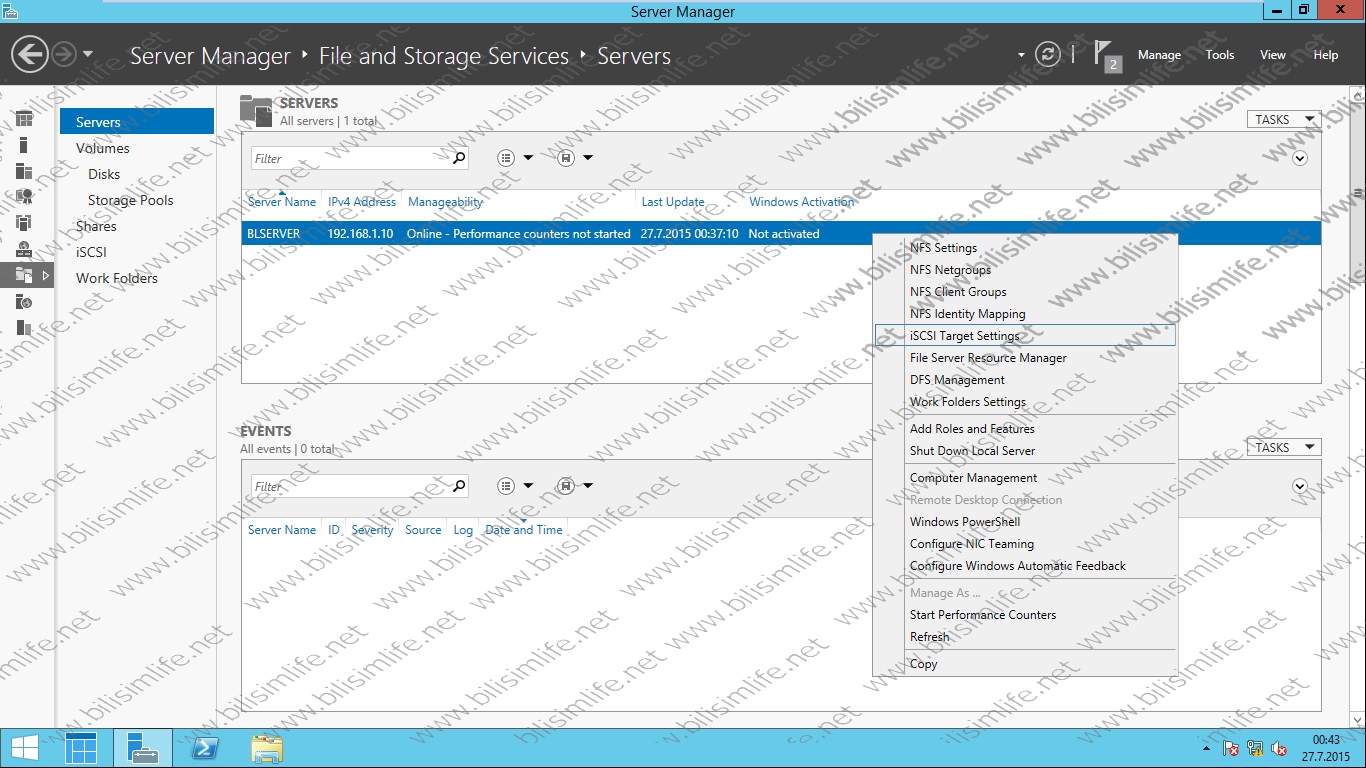Click the muted speaker icon in system tray
This screenshot has width=1366, height=768.
coord(1279,748)
